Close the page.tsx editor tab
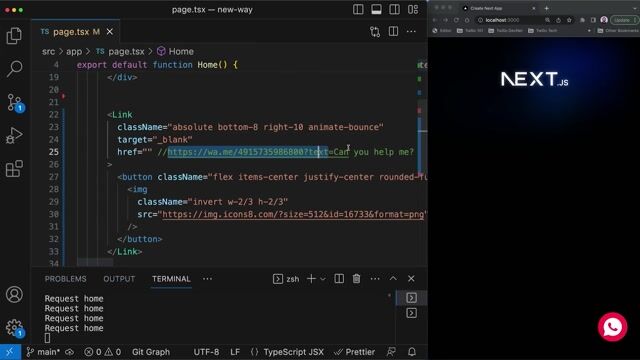This screenshot has width=640, height=360. pyautogui.click(x=110, y=31)
